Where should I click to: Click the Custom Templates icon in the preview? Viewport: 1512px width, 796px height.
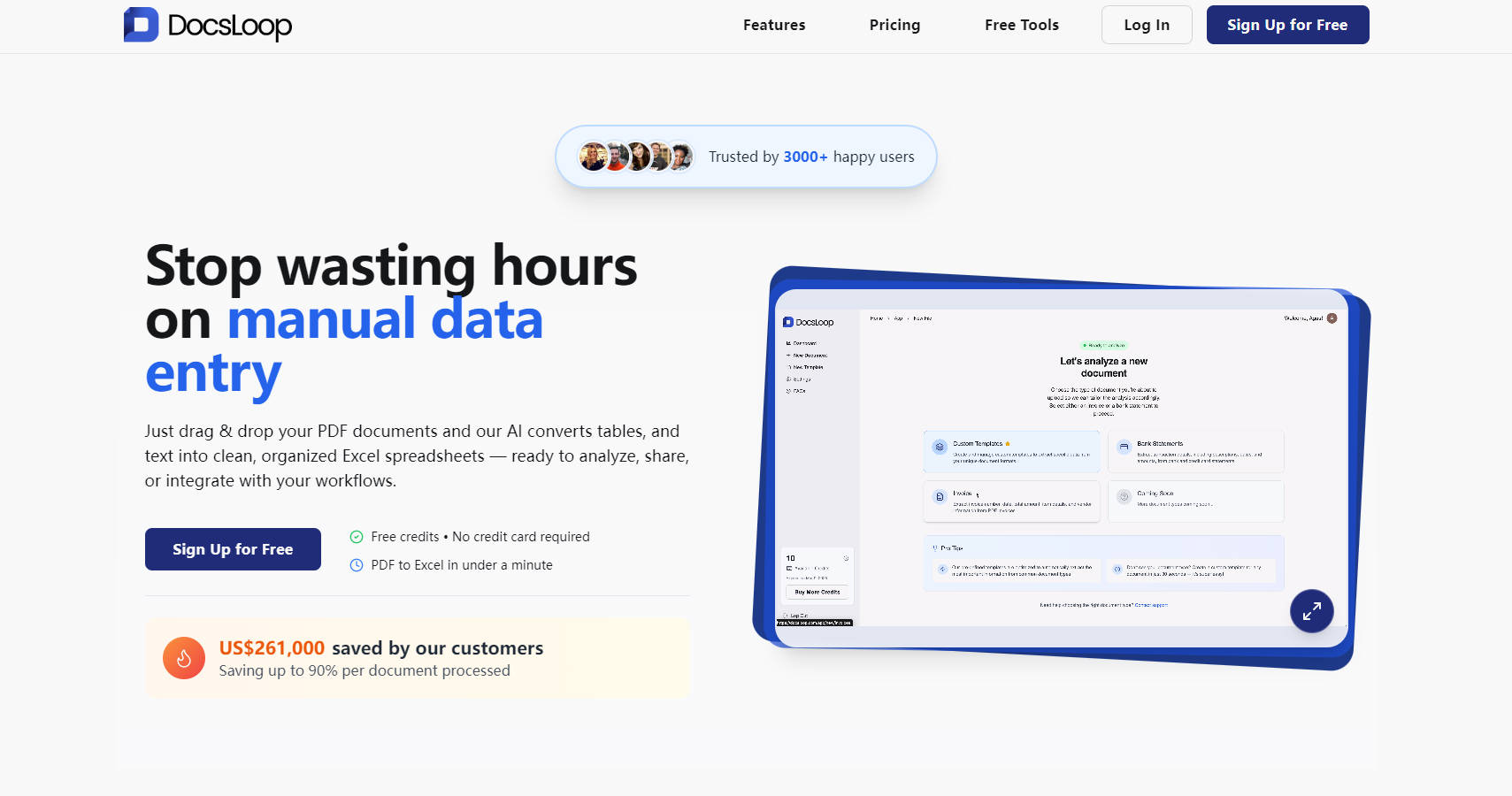[940, 448]
